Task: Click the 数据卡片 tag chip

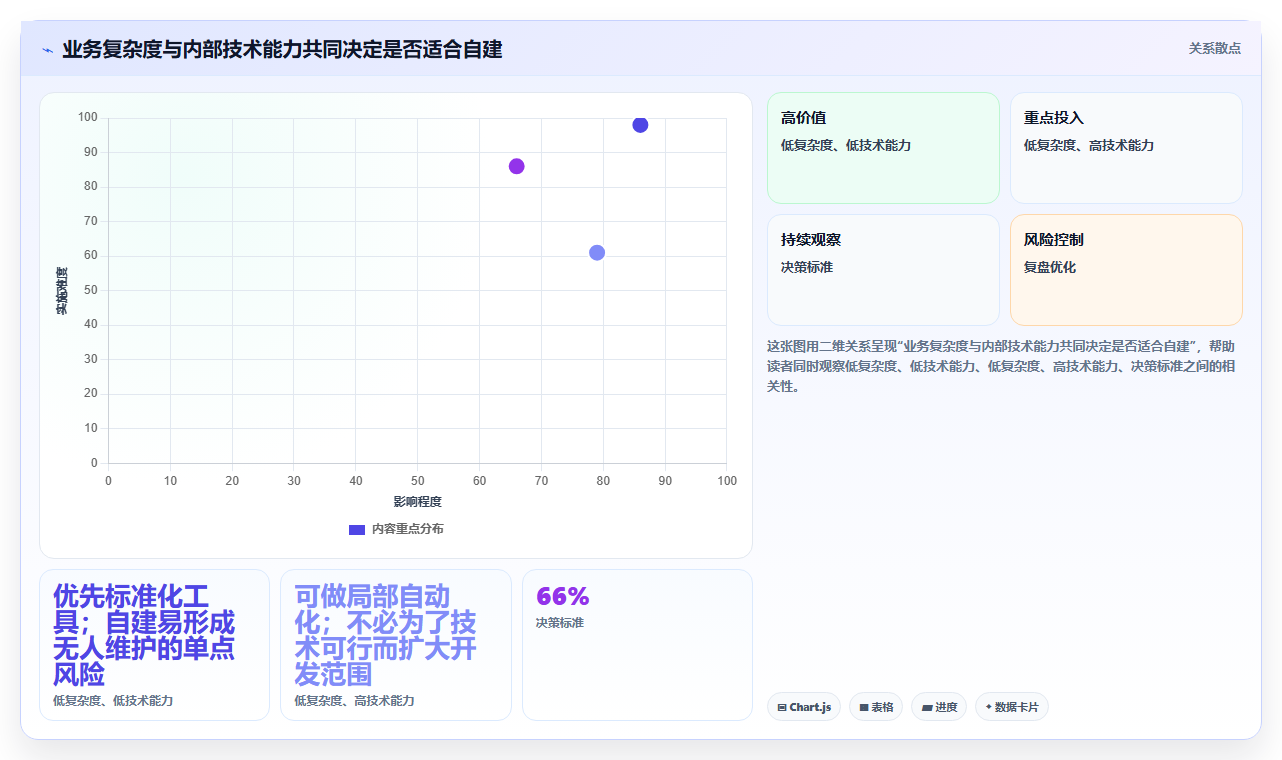Action: (1012, 707)
